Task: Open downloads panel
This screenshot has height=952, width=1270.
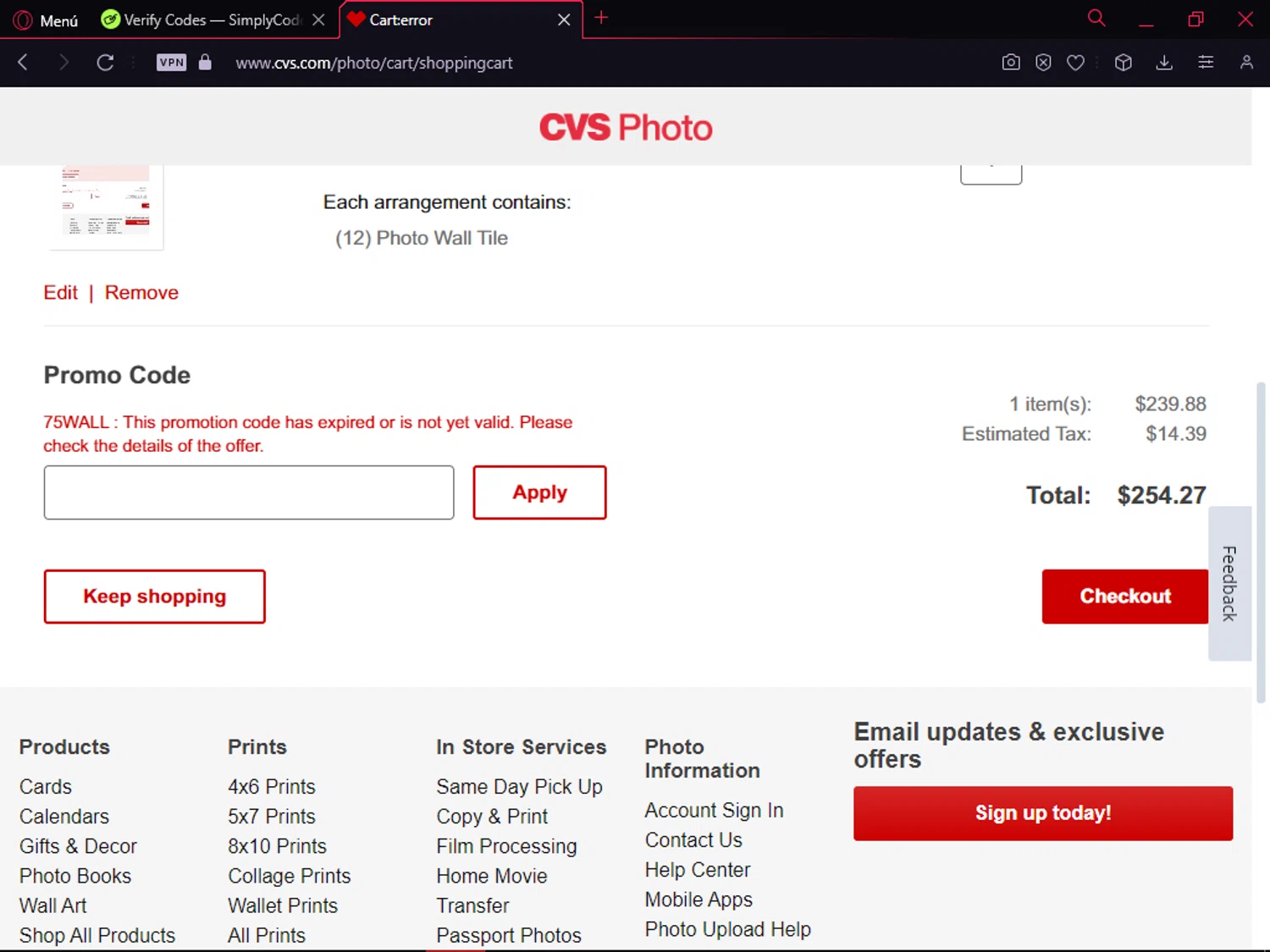Action: 1164,62
